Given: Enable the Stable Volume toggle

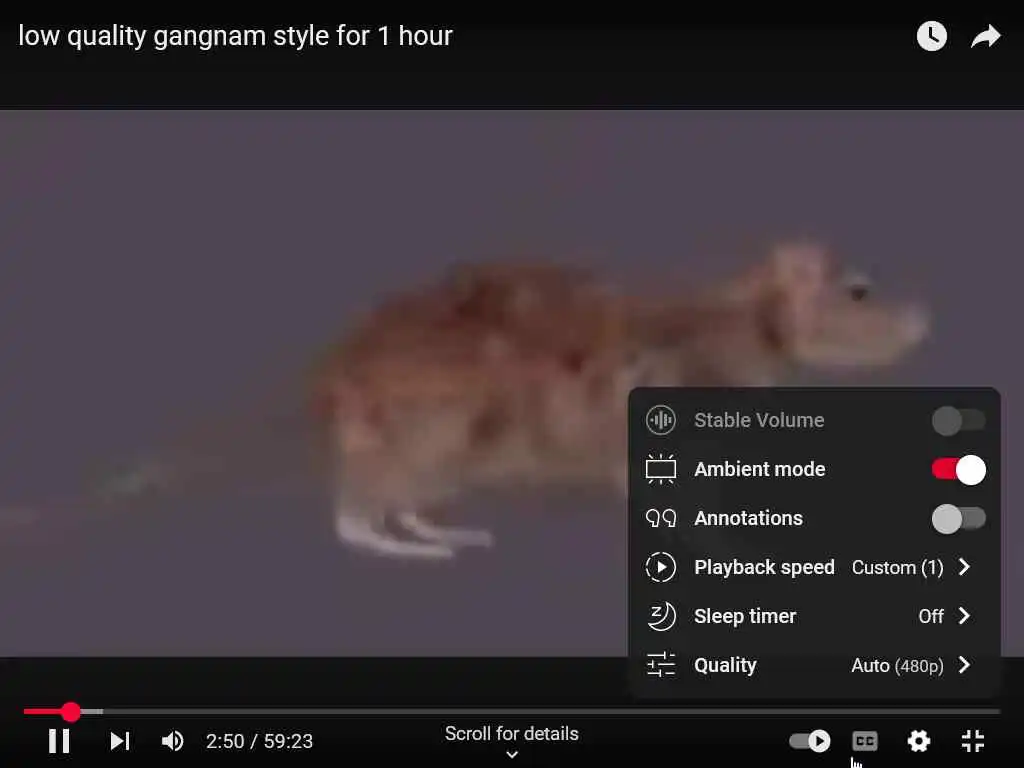Looking at the screenshot, I should pos(958,421).
